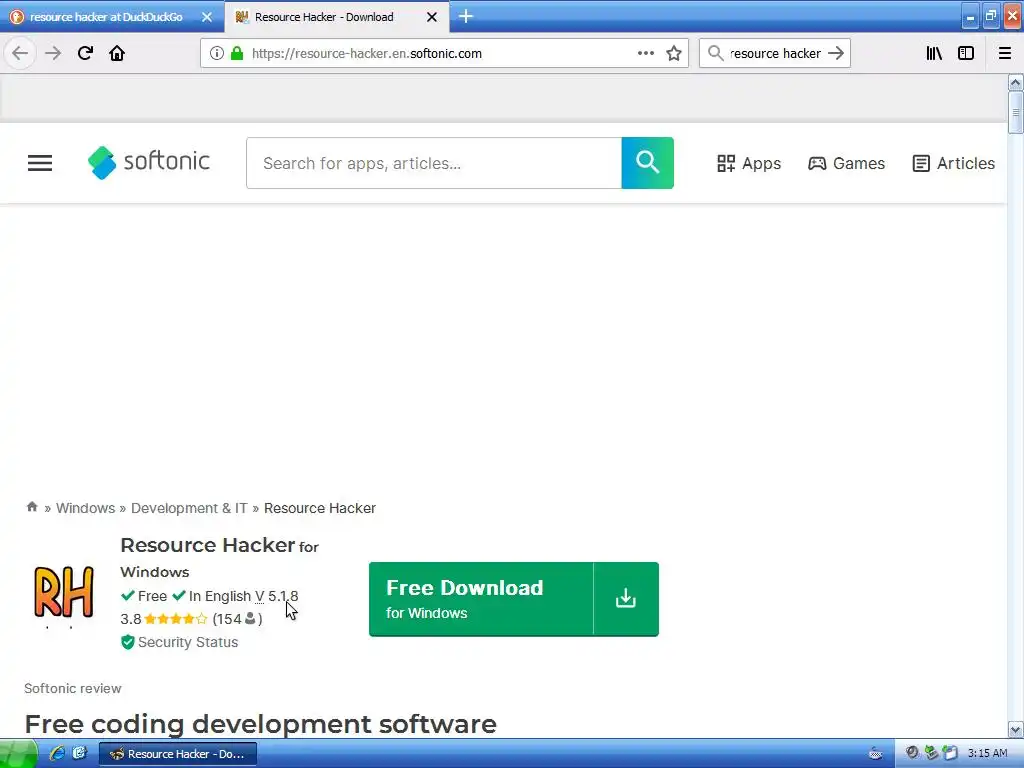Select Resource Hacker taskbar window button

coord(178,754)
